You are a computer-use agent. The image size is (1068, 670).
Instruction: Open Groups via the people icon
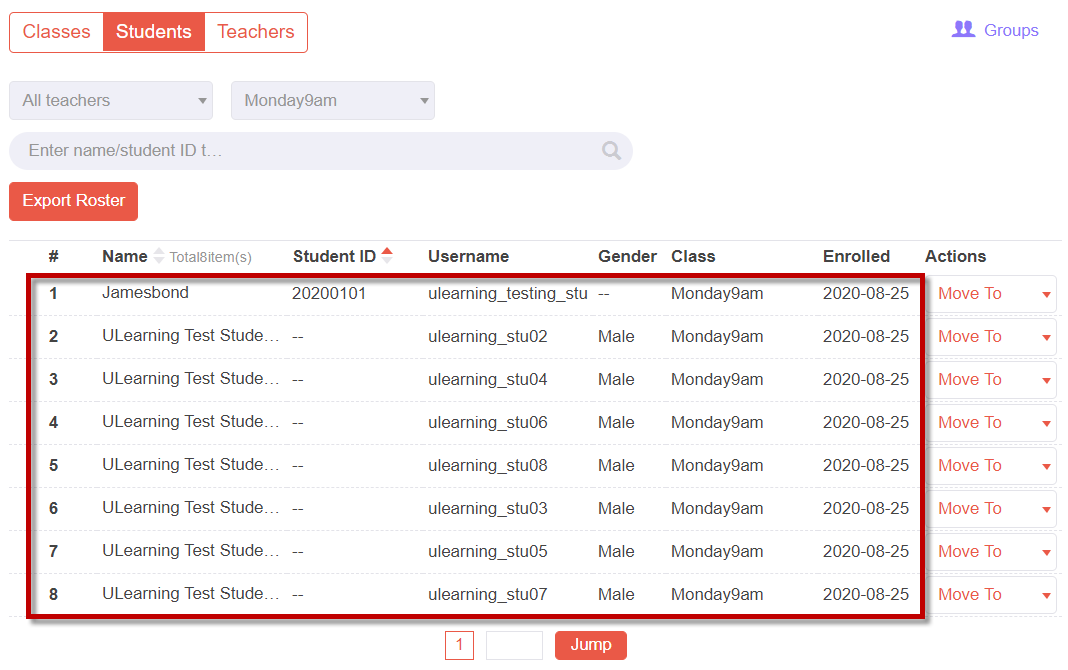click(963, 29)
